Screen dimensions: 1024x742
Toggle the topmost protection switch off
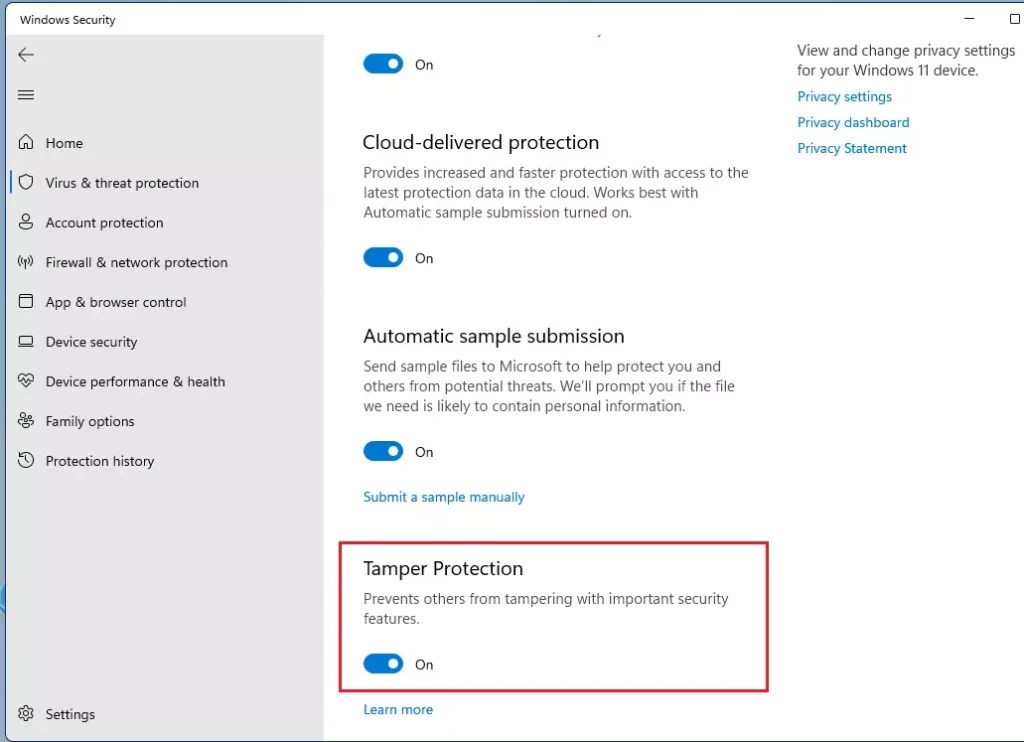coord(383,63)
